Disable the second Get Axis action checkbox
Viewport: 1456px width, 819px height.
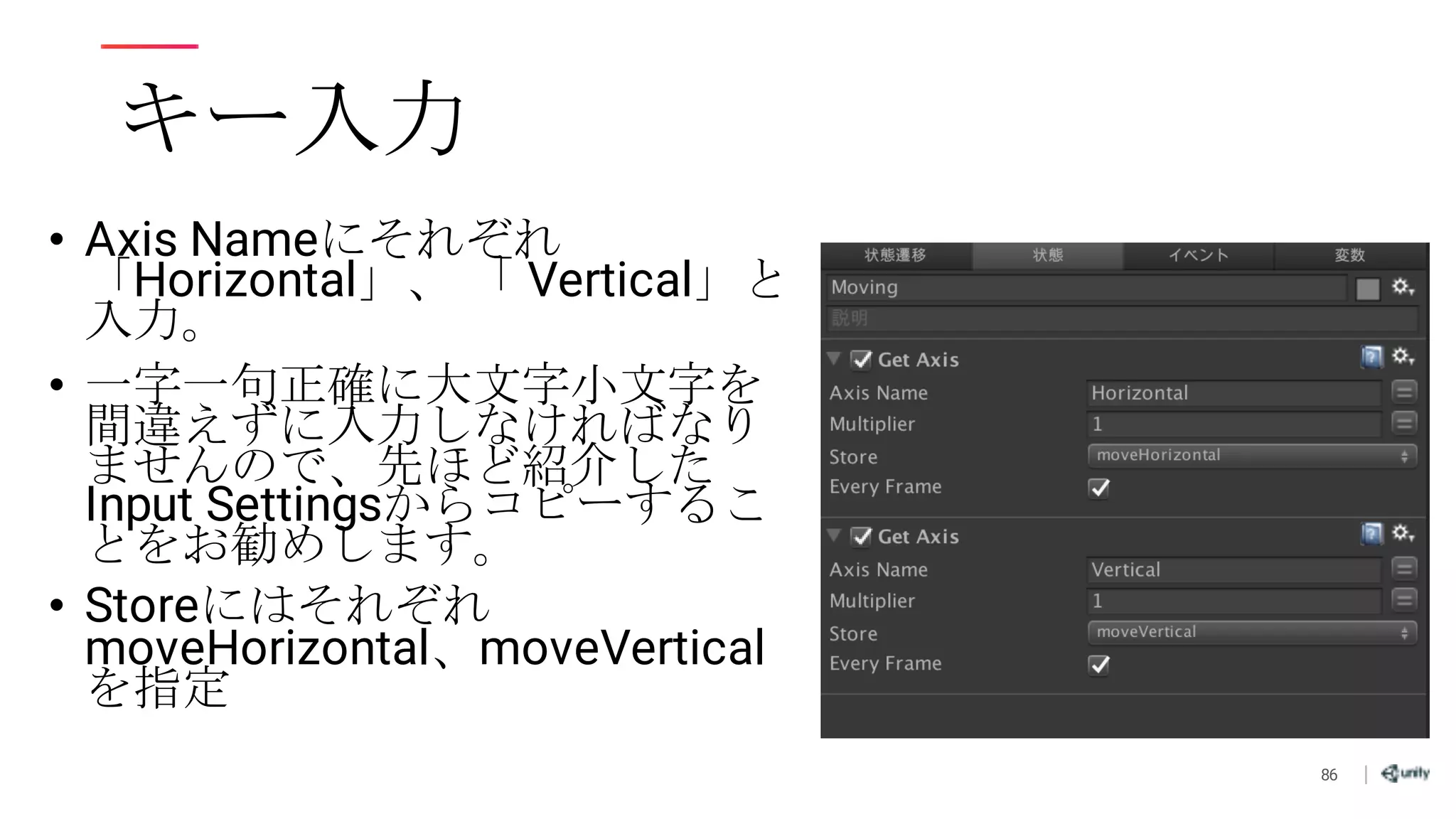click(862, 537)
